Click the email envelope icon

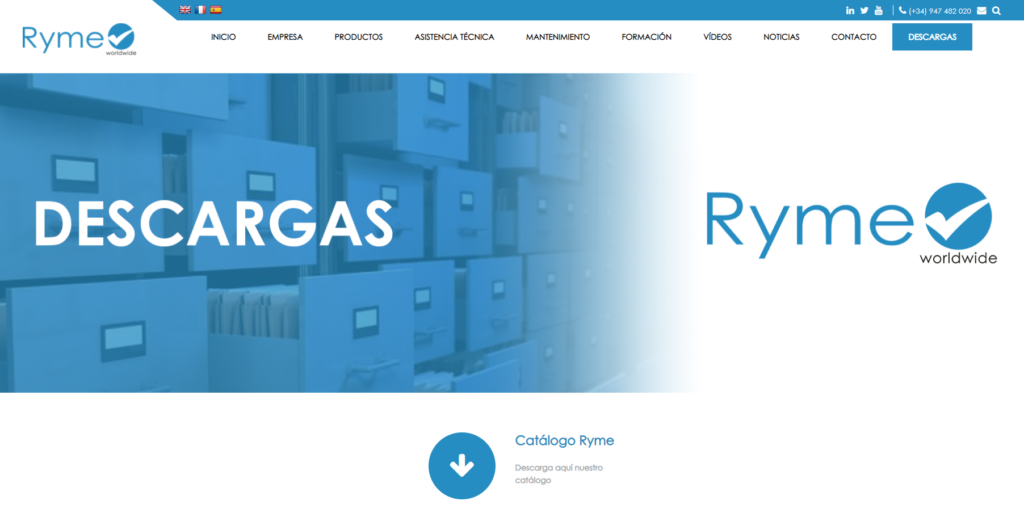click(981, 11)
